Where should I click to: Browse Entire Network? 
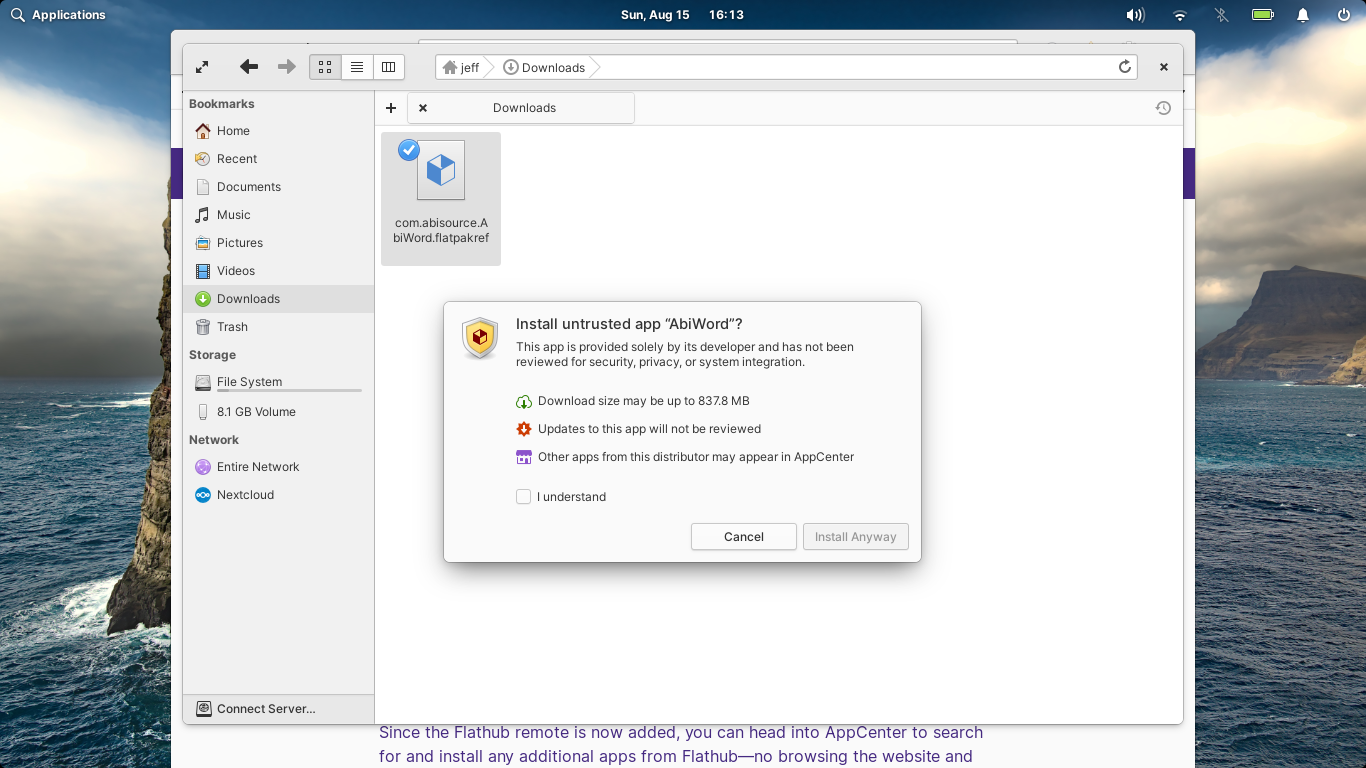click(x=278, y=467)
